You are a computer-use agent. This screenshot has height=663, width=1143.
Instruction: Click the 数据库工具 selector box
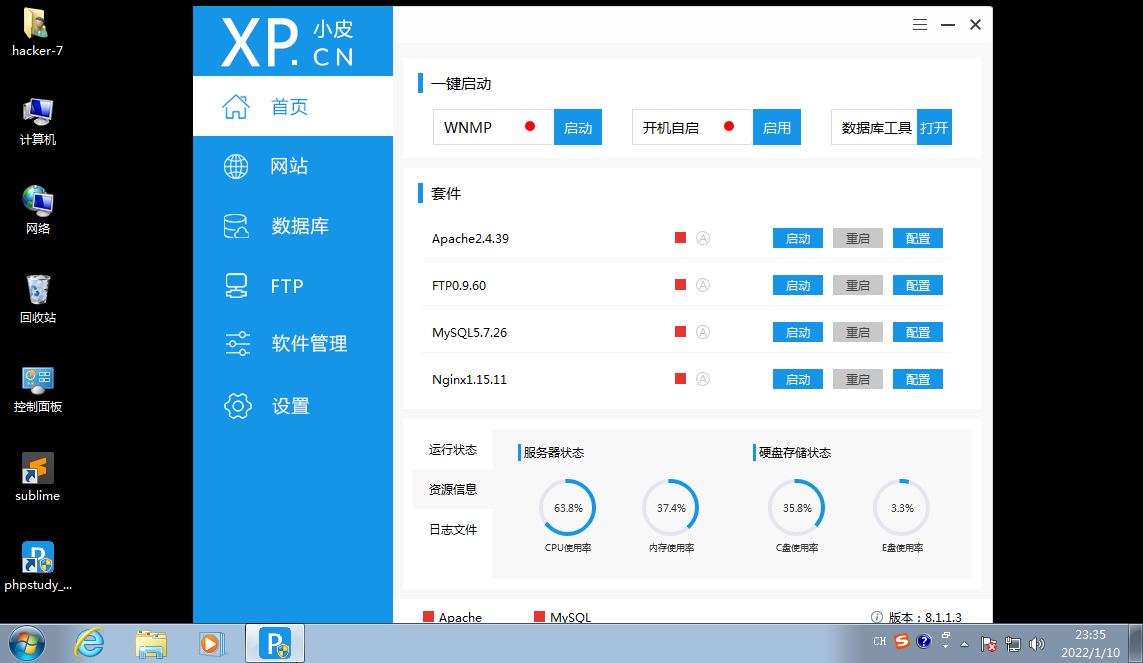(874, 127)
